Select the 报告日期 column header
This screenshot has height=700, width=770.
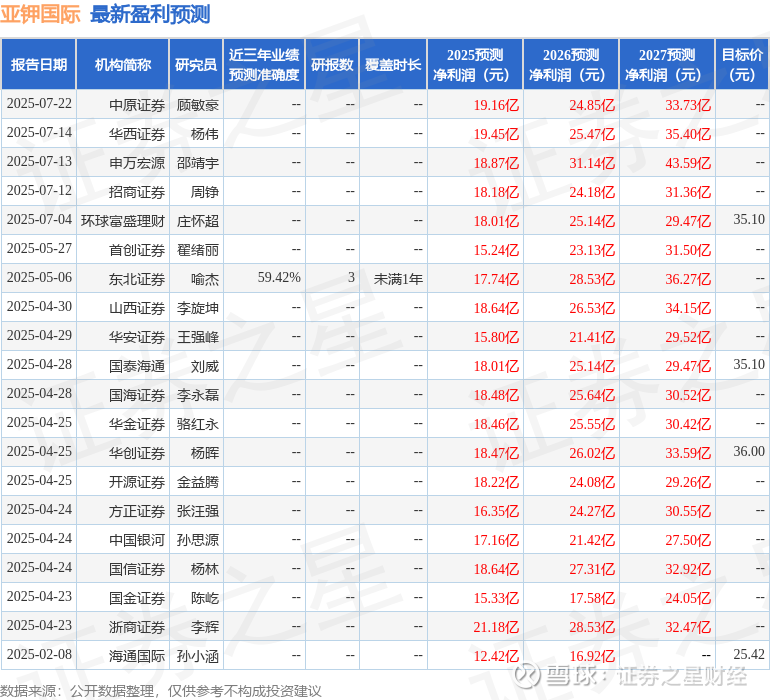point(39,64)
